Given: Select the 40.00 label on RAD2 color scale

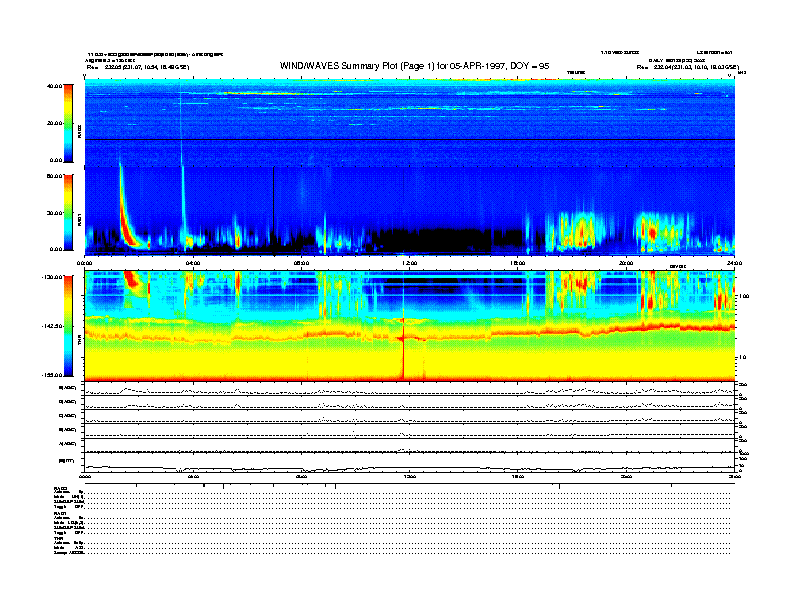Looking at the screenshot, I should [54, 86].
